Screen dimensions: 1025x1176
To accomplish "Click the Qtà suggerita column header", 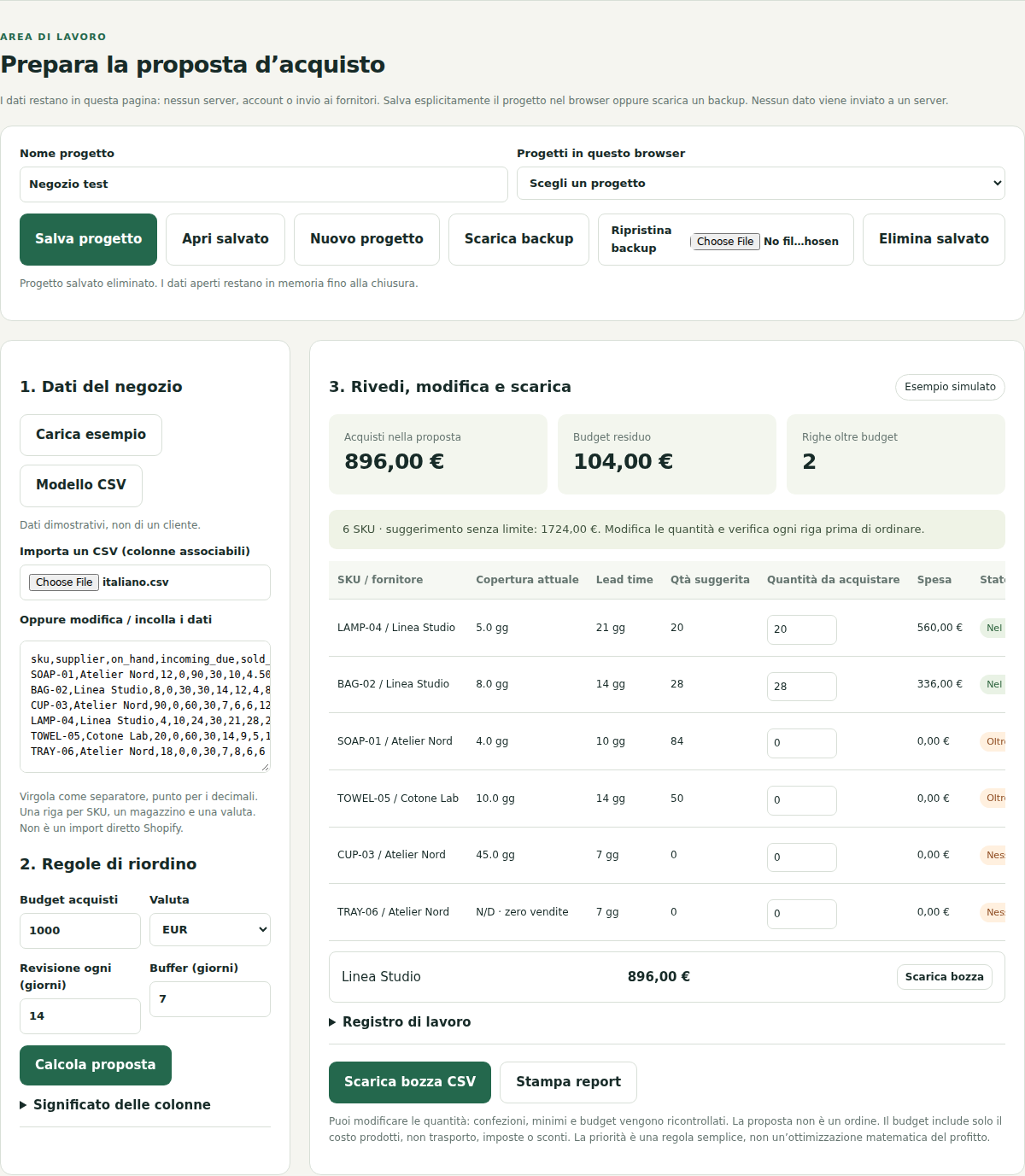I will point(710,580).
